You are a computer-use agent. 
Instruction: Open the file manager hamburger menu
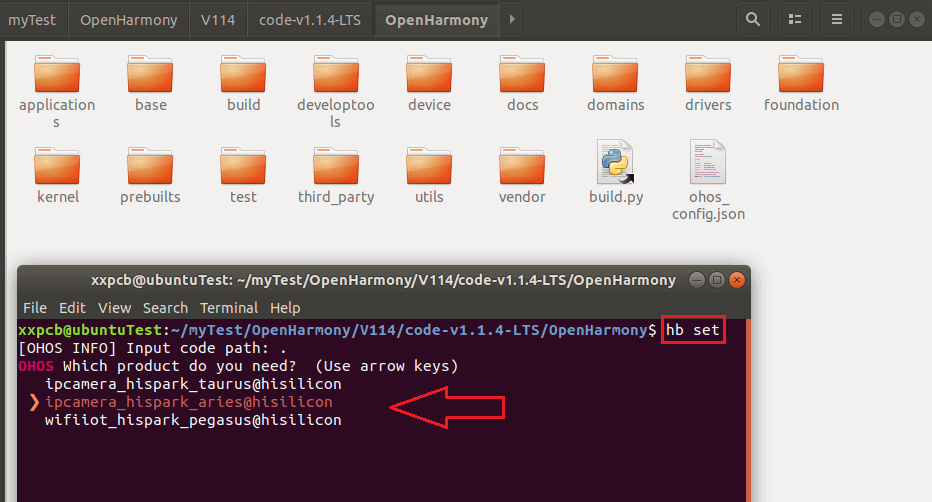click(x=837, y=19)
